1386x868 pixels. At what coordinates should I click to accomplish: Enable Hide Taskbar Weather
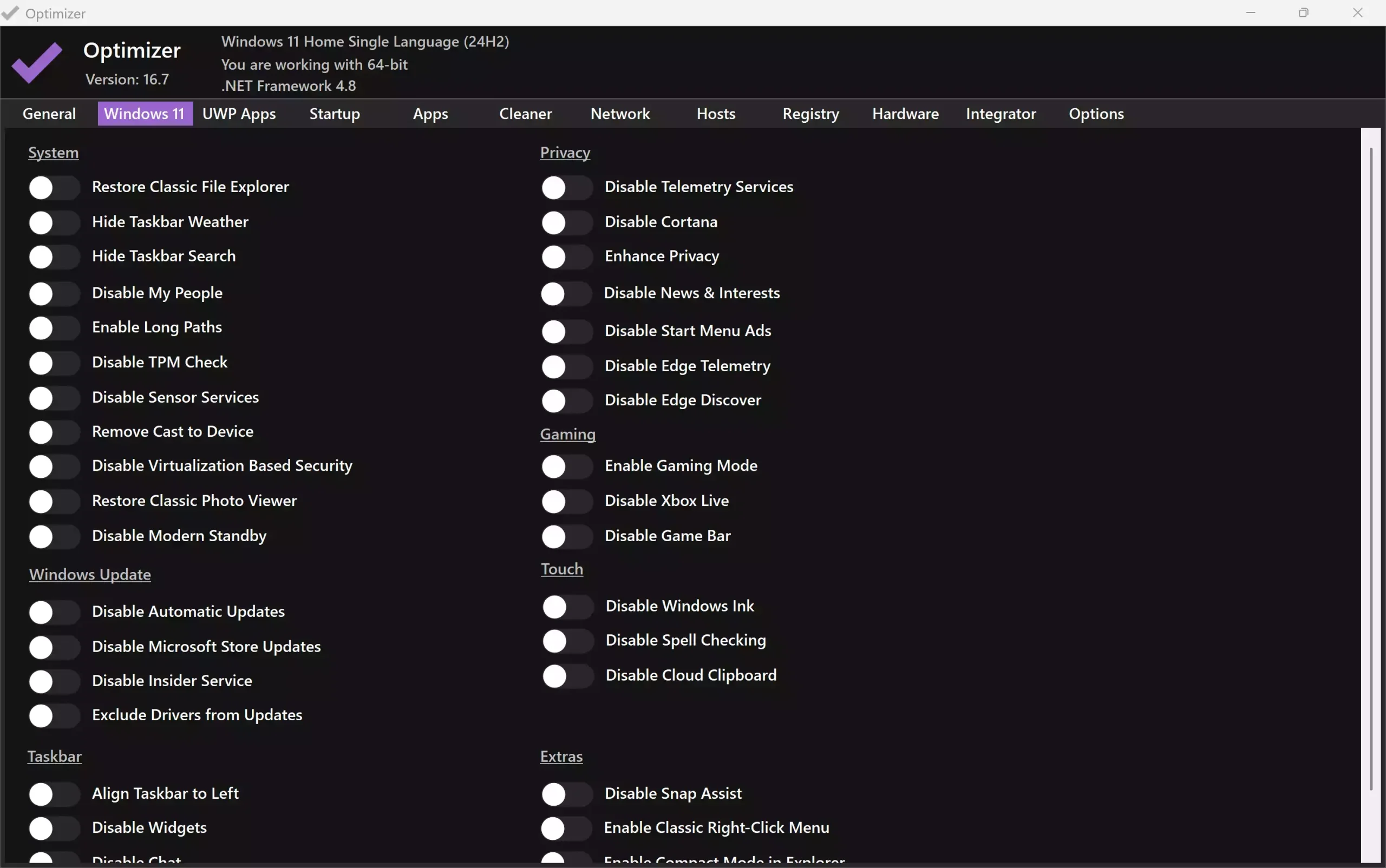[x=54, y=222]
